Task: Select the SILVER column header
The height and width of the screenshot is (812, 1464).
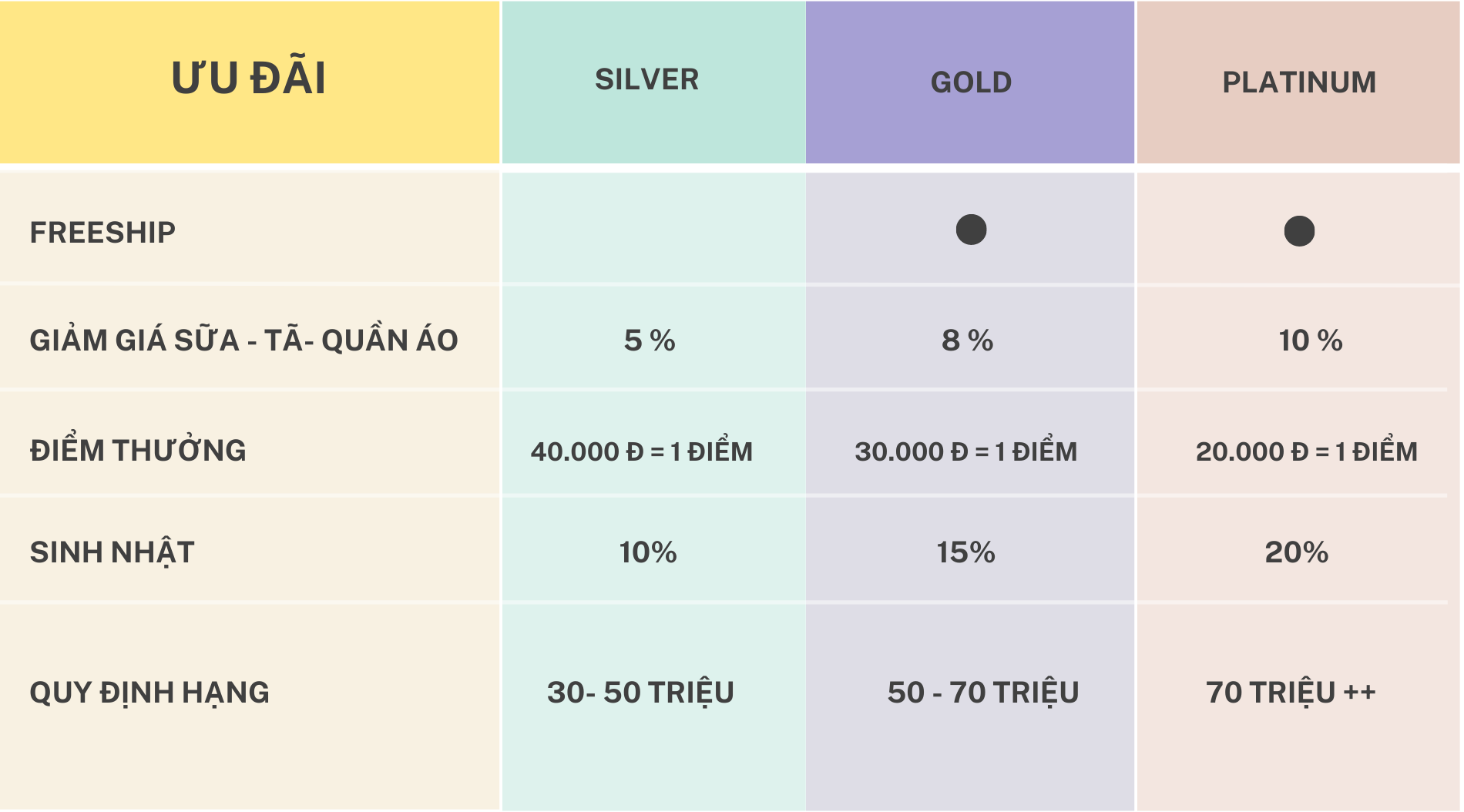Action: click(647, 79)
